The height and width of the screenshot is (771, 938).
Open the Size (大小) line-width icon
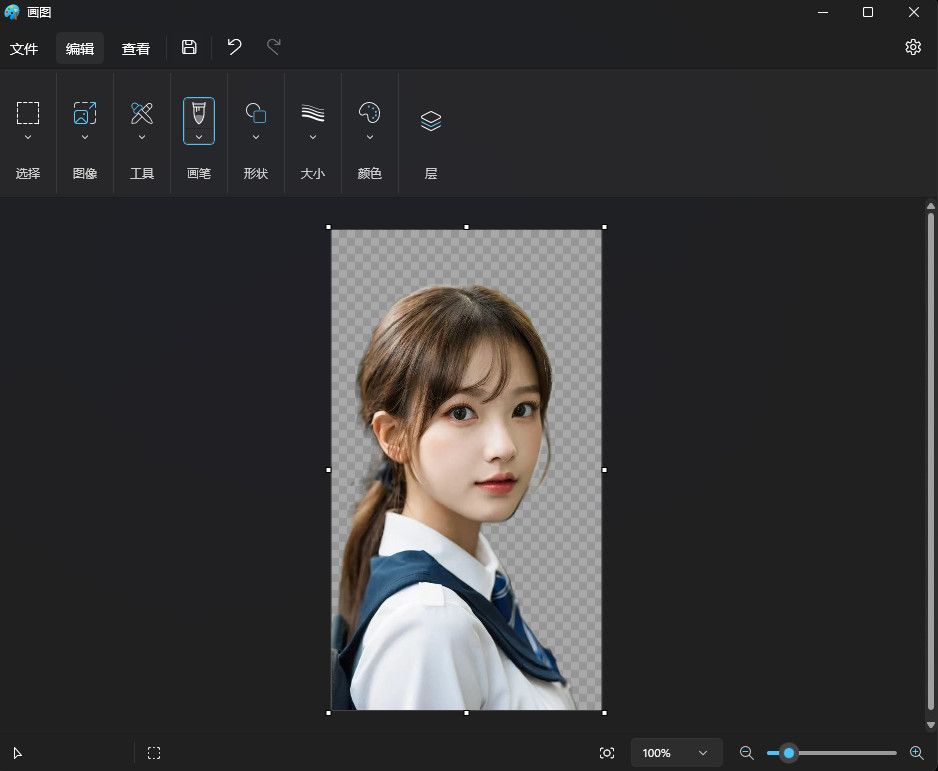[312, 112]
